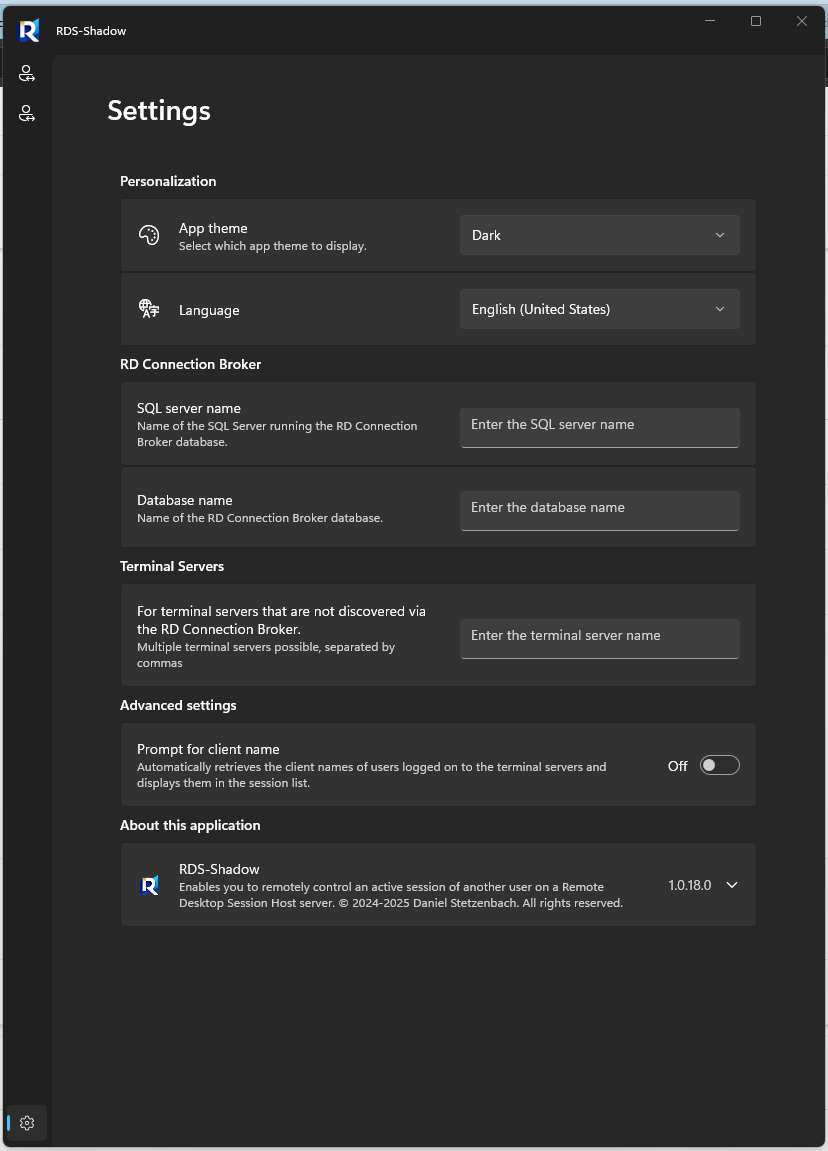This screenshot has width=828, height=1151.
Task: Click the database name input field
Action: click(x=600, y=510)
